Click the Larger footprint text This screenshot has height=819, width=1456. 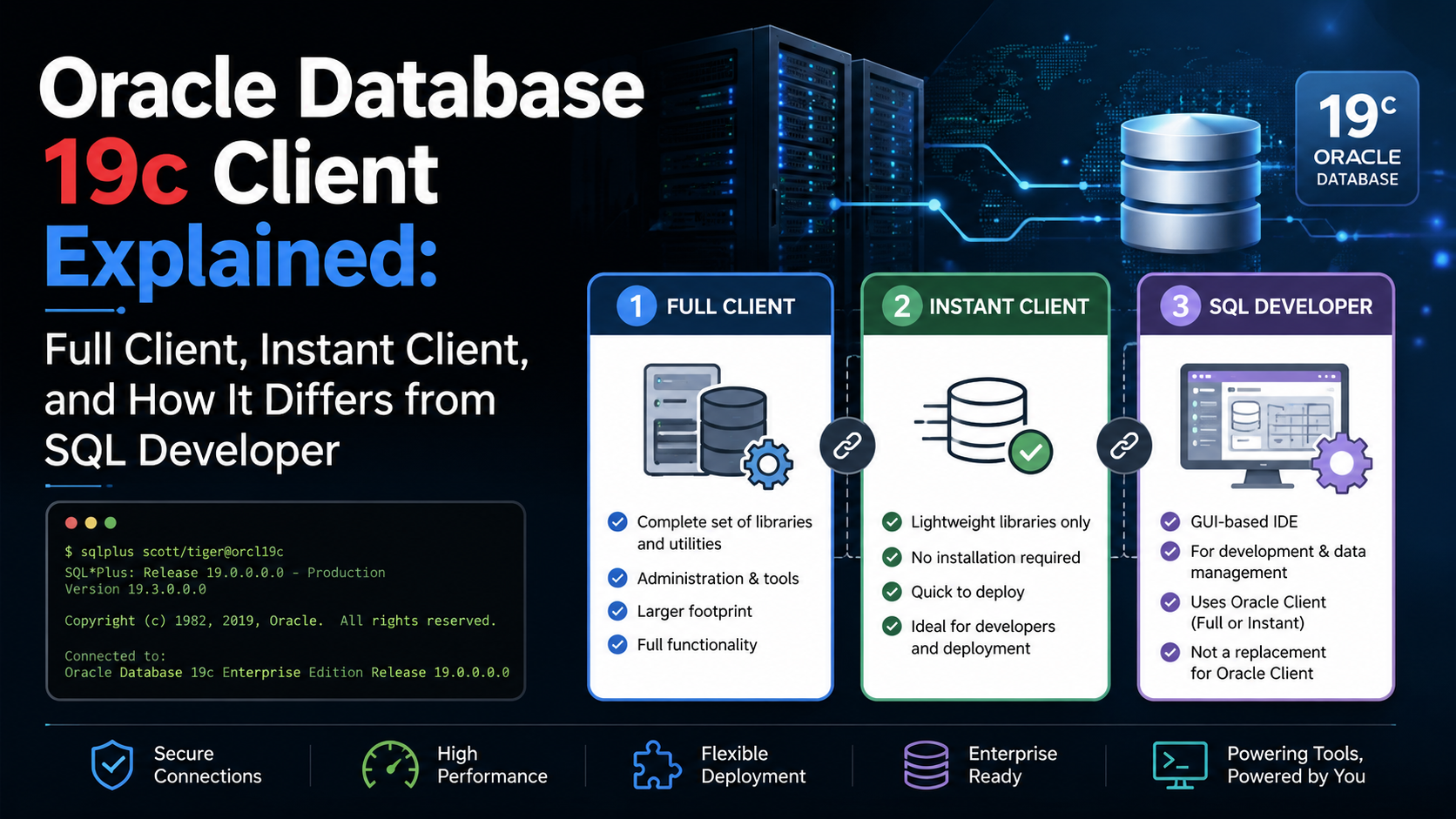click(694, 611)
